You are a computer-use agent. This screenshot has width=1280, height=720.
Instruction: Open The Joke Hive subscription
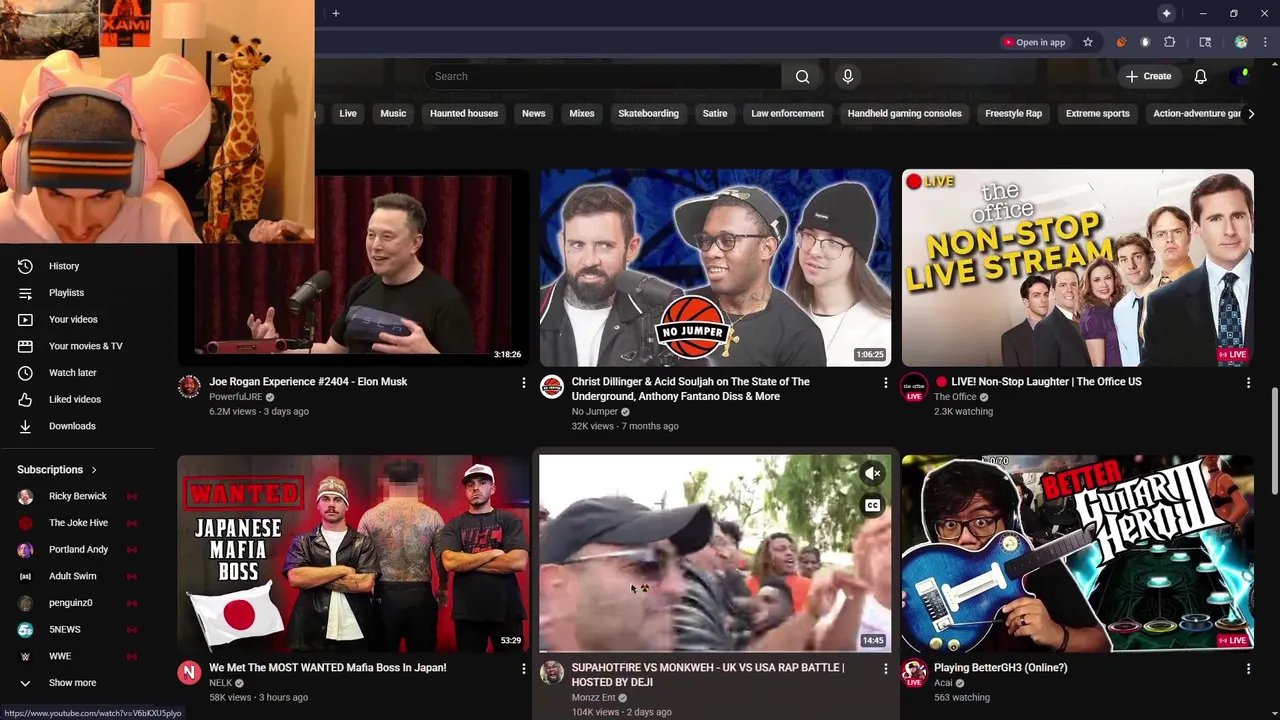[77, 523]
